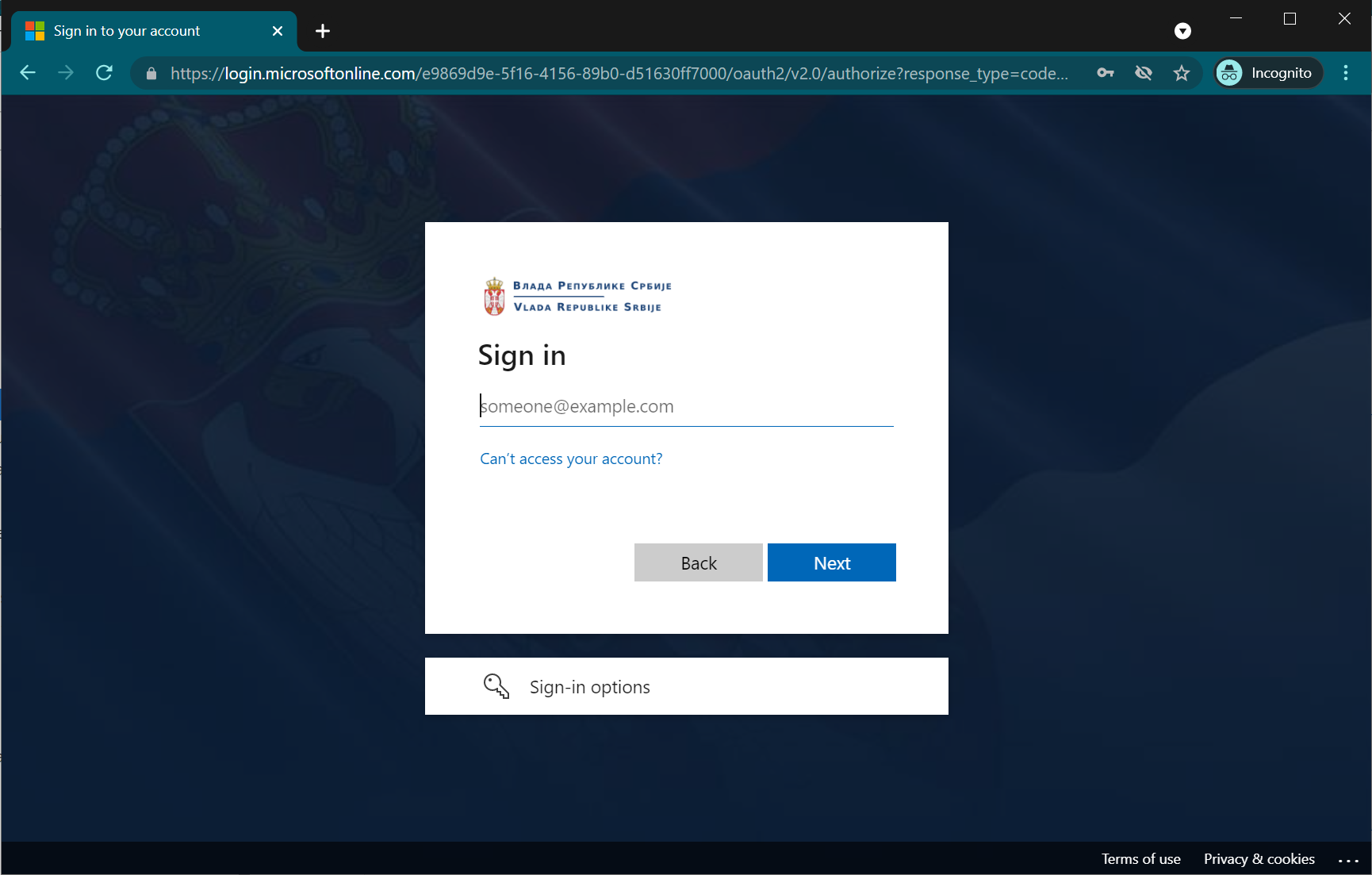Click the Back button
Viewport: 1372px width, 875px height.
pos(698,562)
